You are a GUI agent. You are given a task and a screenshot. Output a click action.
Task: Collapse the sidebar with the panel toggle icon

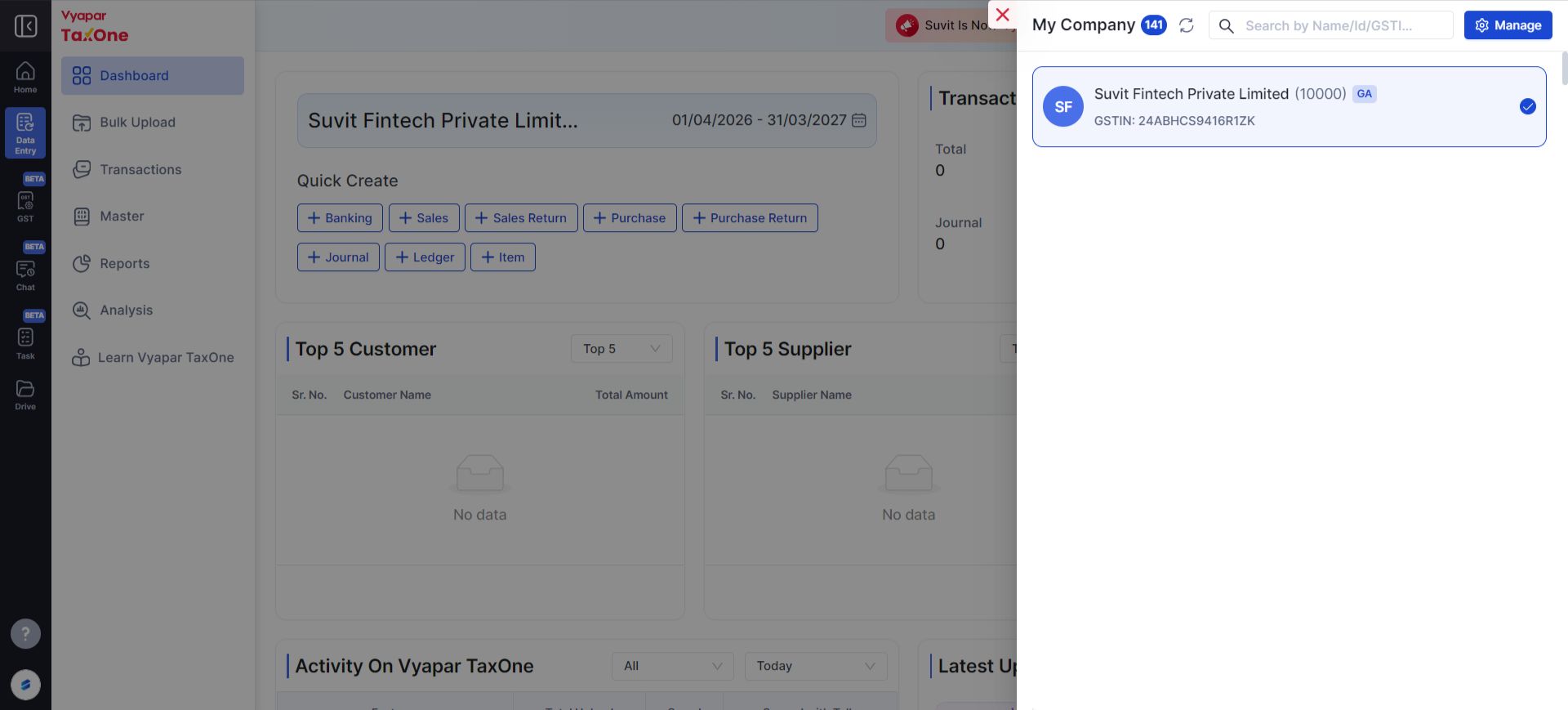tap(25, 26)
